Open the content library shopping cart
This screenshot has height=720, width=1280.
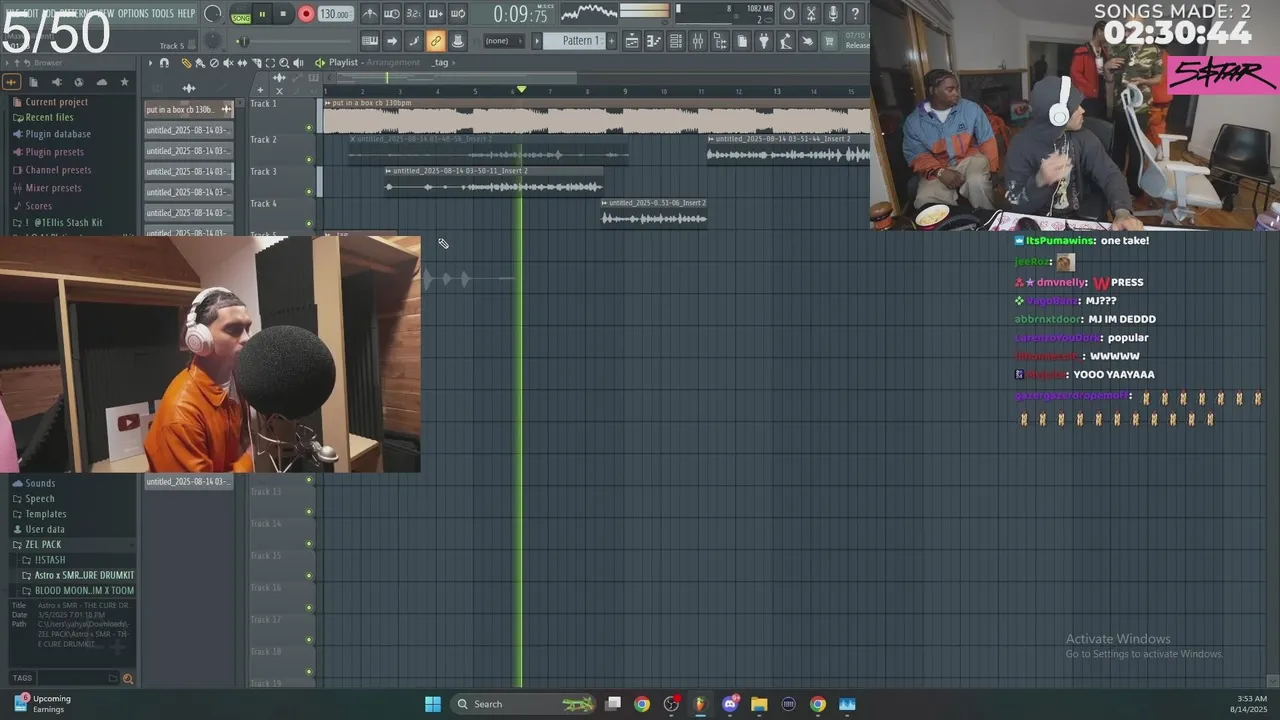click(x=829, y=41)
